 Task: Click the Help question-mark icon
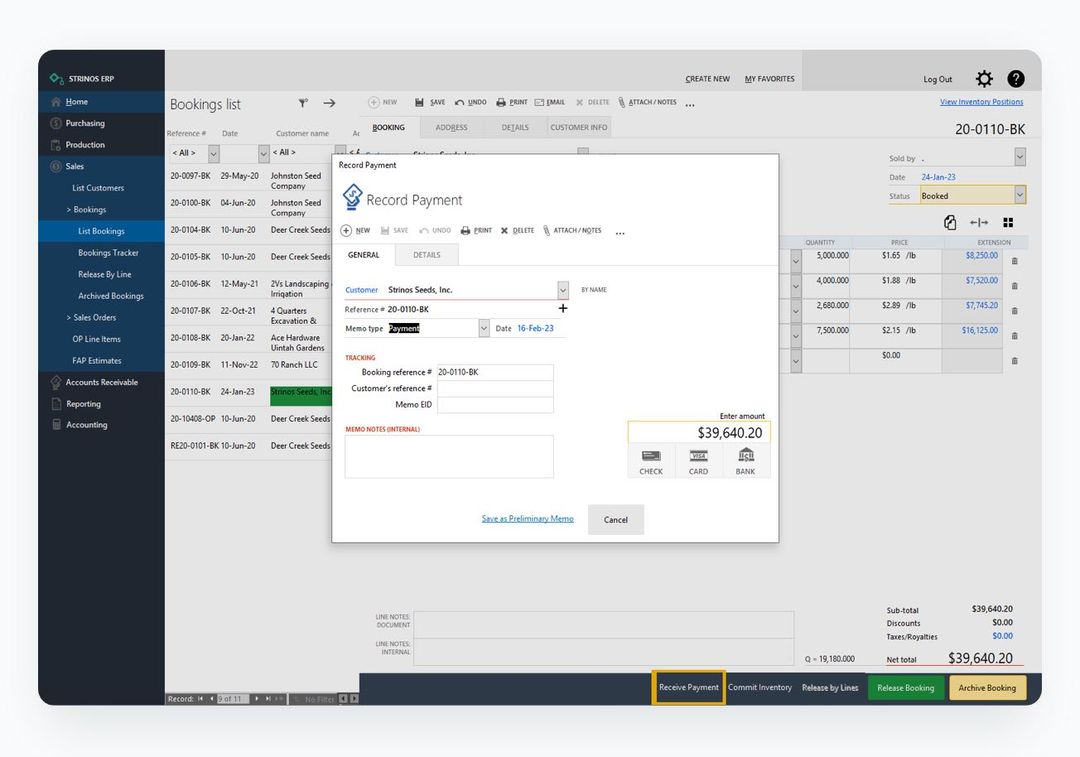coord(1017,78)
